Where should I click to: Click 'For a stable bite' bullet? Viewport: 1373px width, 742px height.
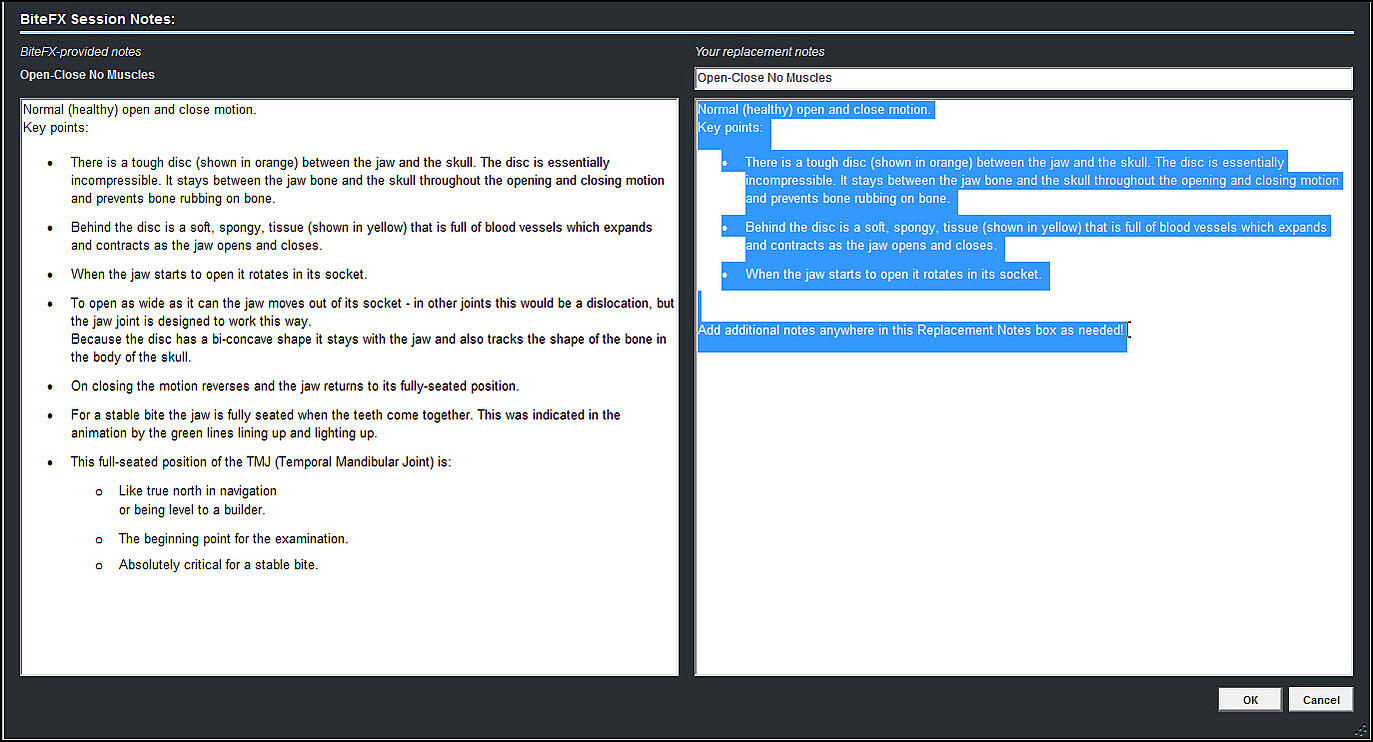pos(345,424)
